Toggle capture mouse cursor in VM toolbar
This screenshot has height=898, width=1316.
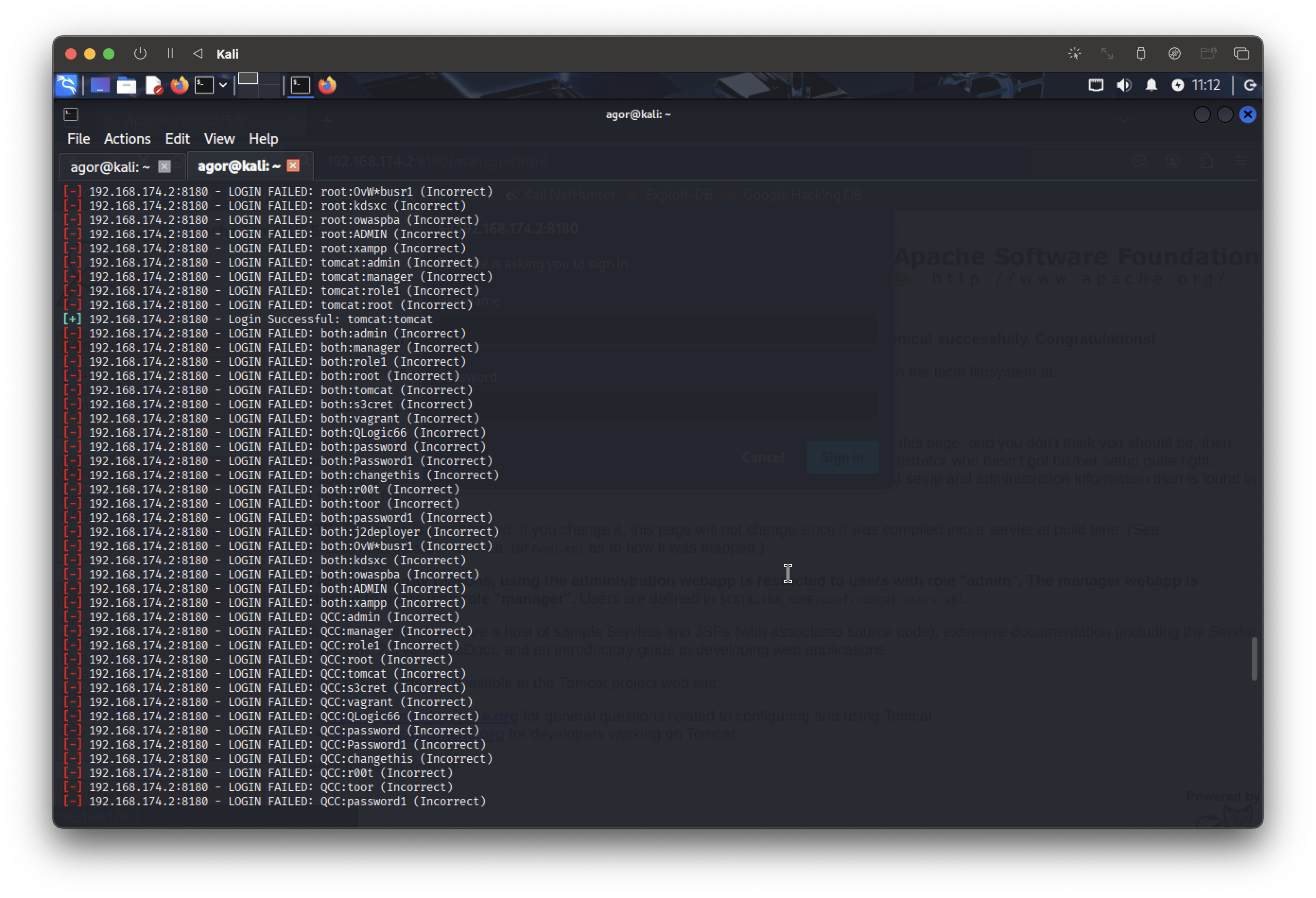[1074, 54]
